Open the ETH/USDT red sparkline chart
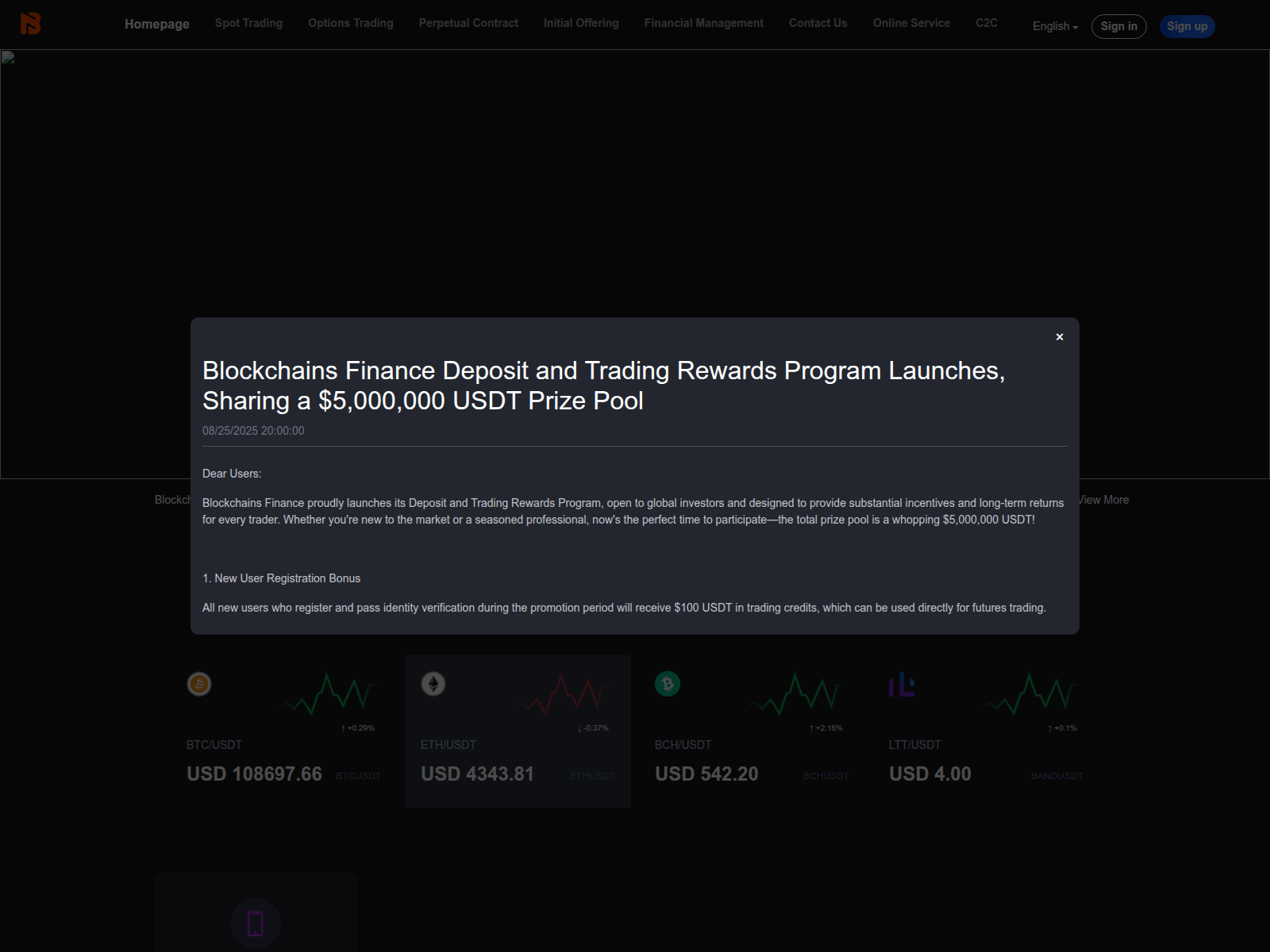 tap(561, 694)
